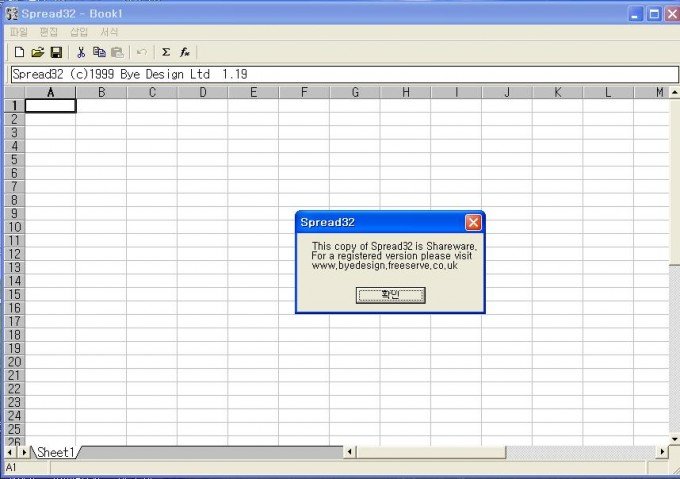Select row 25 header
Image resolution: width=680 pixels, height=479 pixels.
coord(14,429)
